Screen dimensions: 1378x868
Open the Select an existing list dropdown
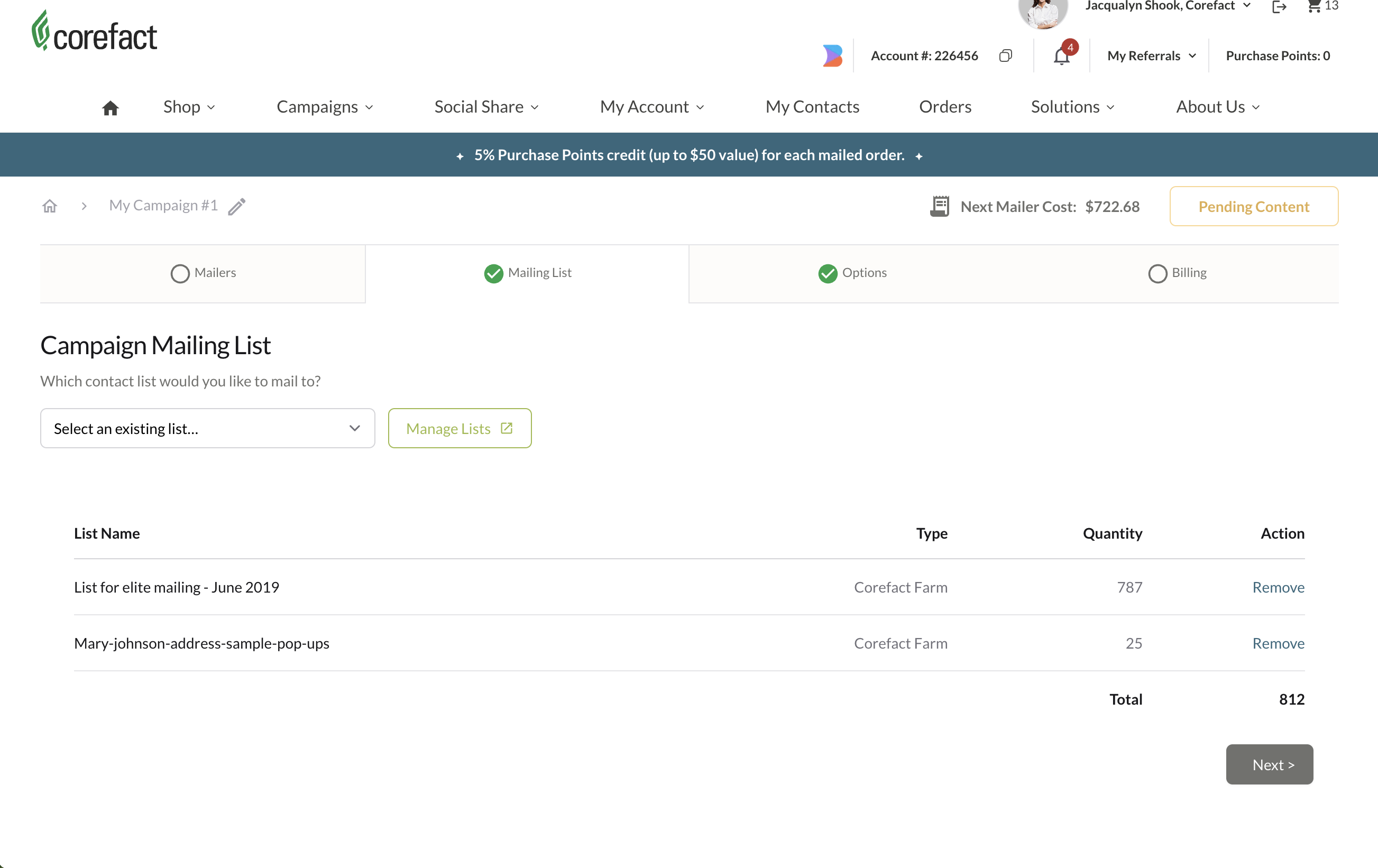(207, 428)
